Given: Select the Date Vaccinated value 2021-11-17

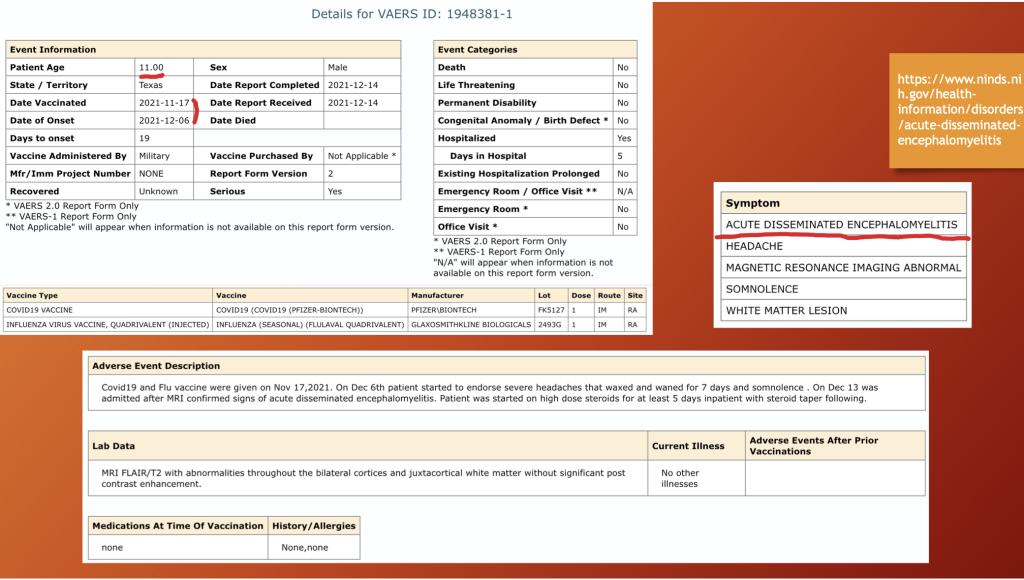Looking at the screenshot, I should point(164,103).
